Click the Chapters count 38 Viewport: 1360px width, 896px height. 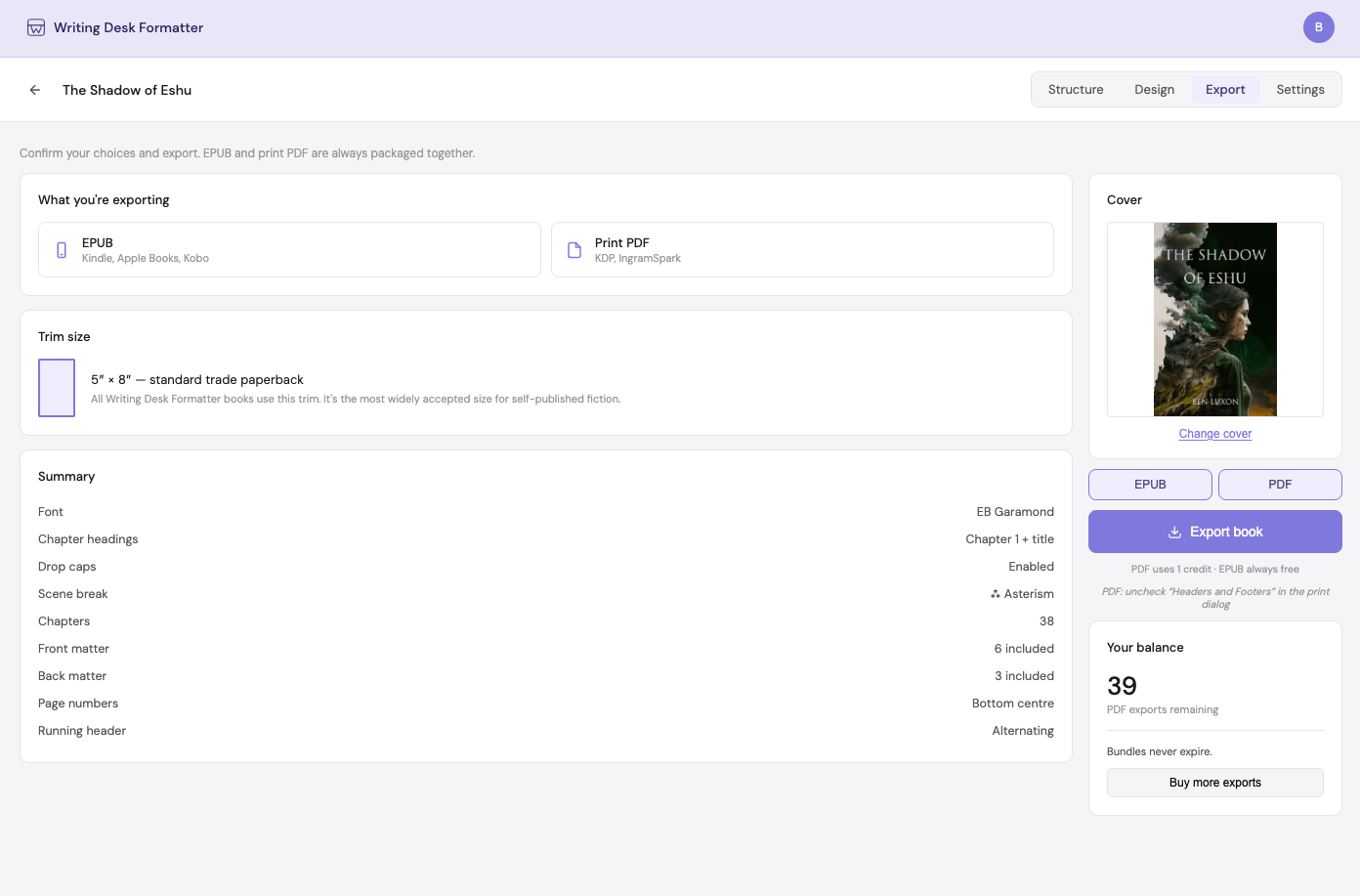1046,621
